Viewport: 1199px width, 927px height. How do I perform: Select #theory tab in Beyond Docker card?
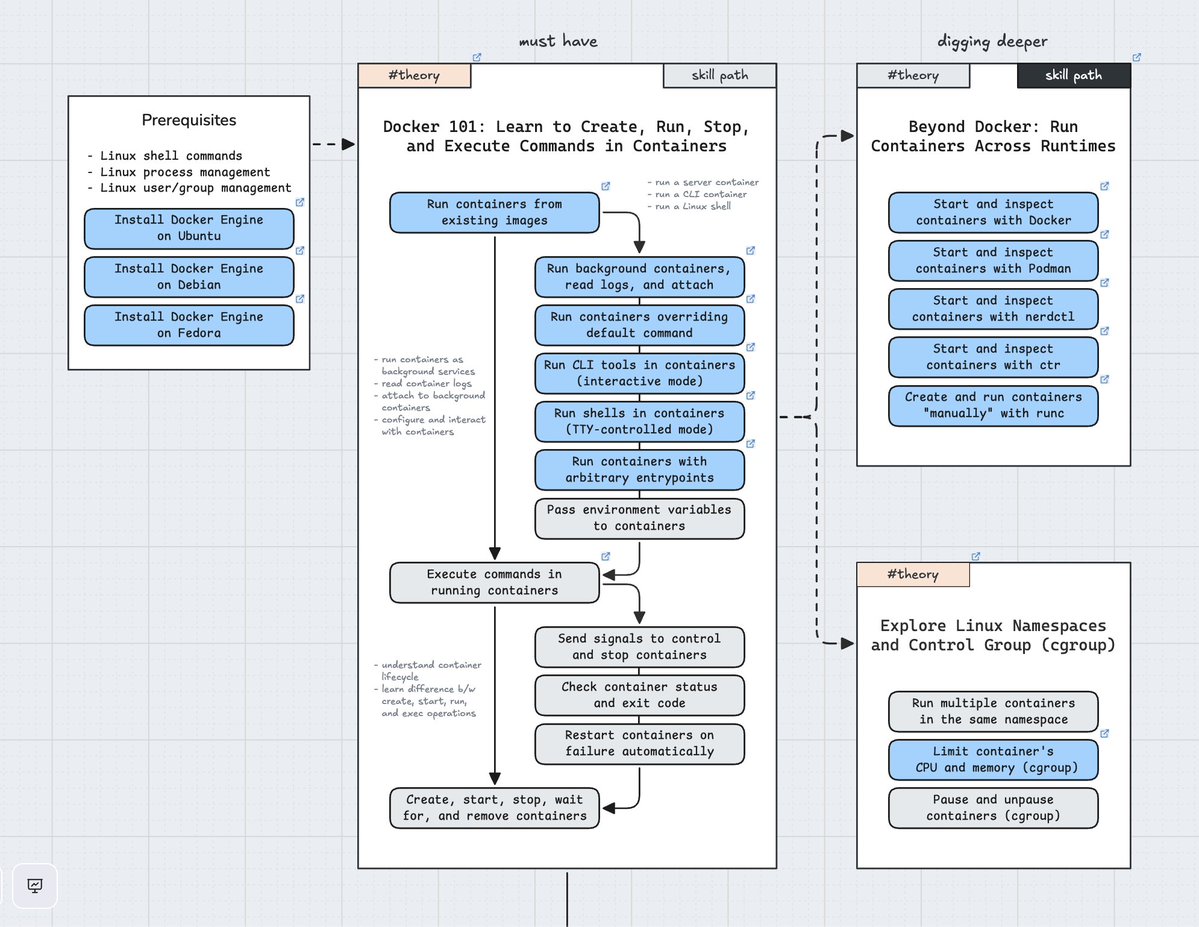(913, 75)
